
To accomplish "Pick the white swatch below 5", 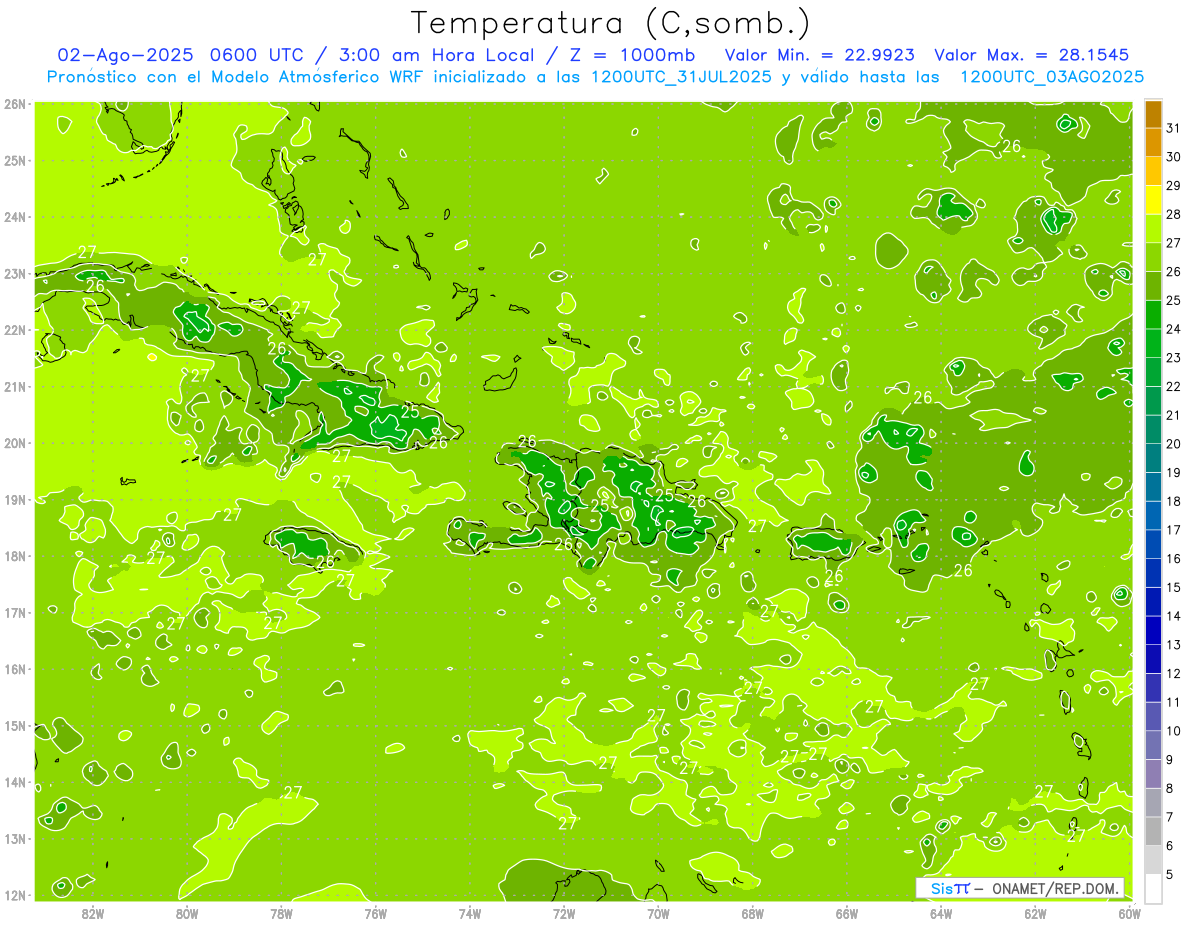I will [x=1153, y=888].
